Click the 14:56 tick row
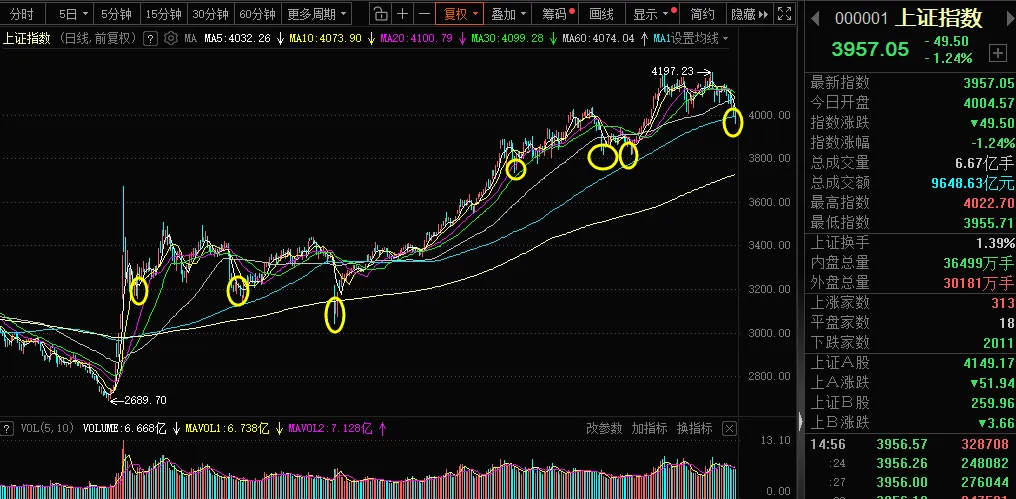Viewport: 1016px width, 499px height. (910, 445)
